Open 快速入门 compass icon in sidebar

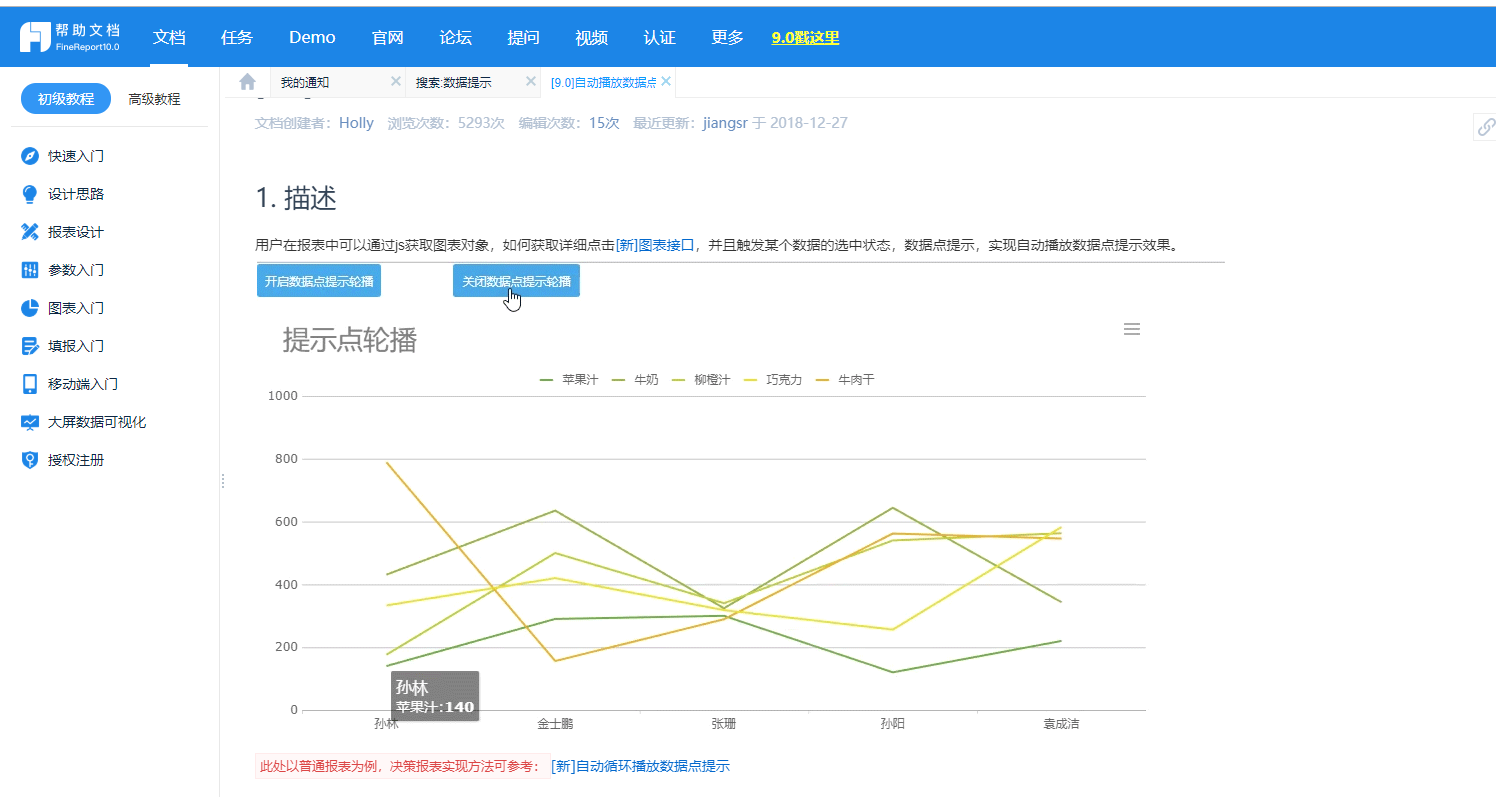[30, 156]
